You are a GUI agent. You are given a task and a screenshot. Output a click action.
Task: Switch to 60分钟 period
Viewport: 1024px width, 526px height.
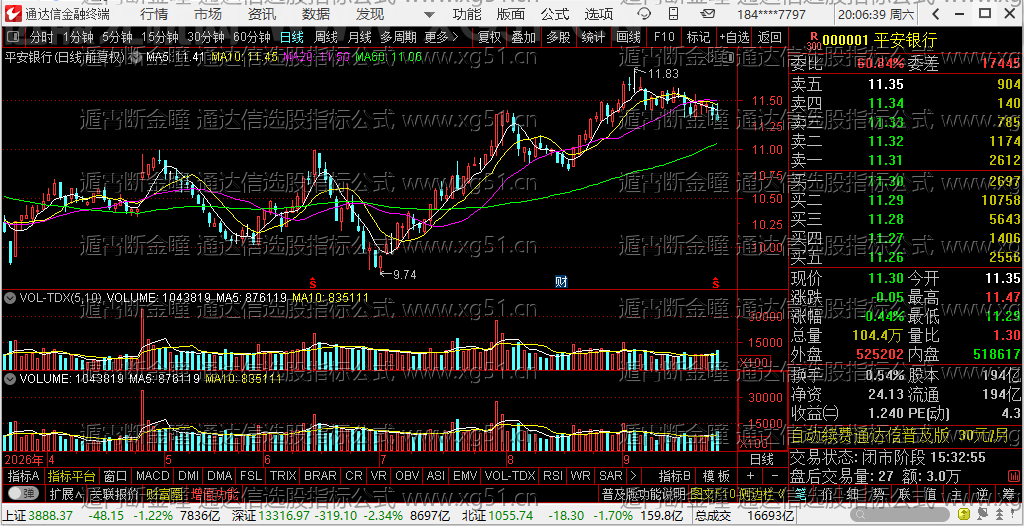pos(252,37)
